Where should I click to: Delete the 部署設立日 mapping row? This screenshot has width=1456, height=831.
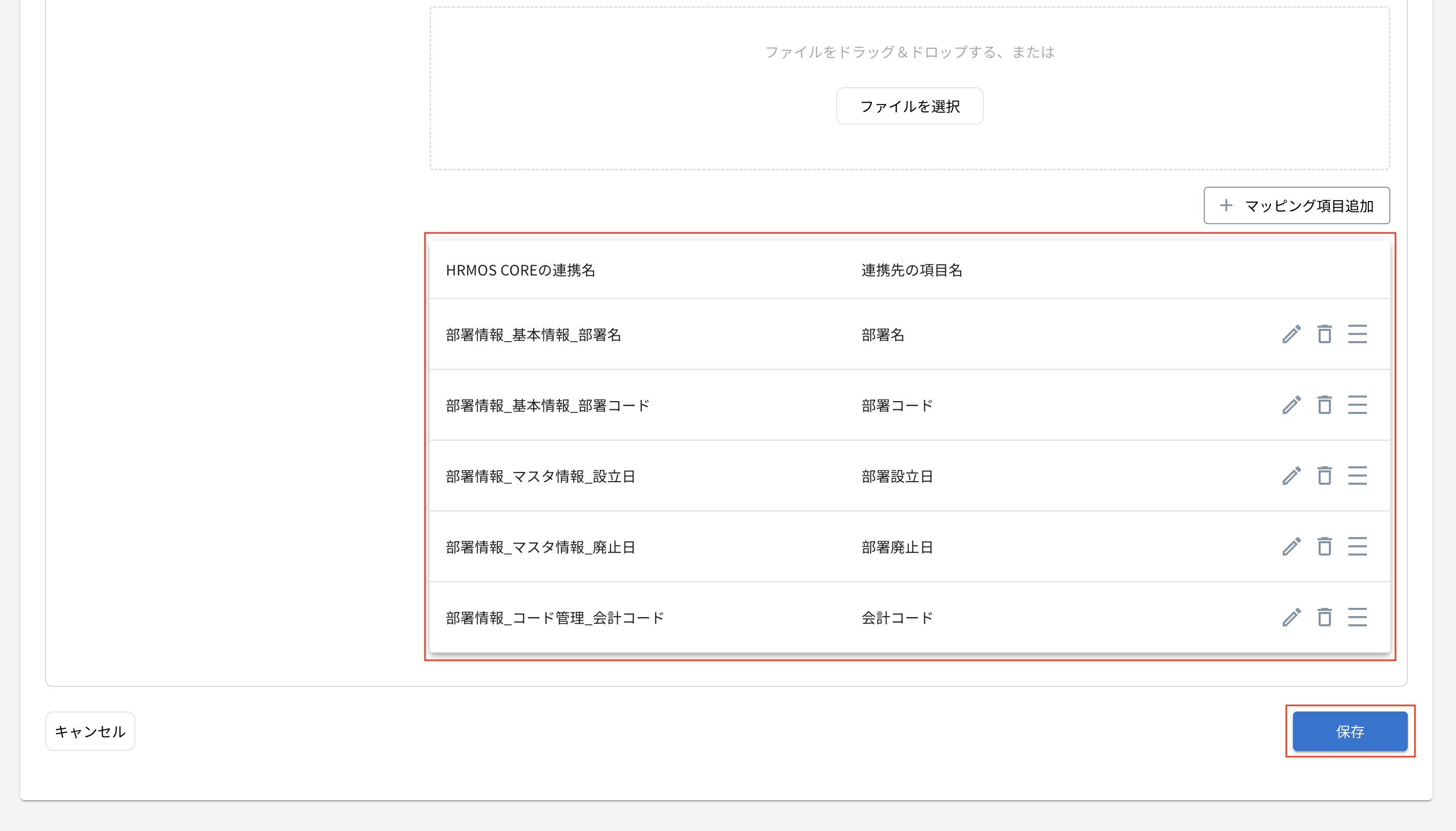[x=1324, y=476]
